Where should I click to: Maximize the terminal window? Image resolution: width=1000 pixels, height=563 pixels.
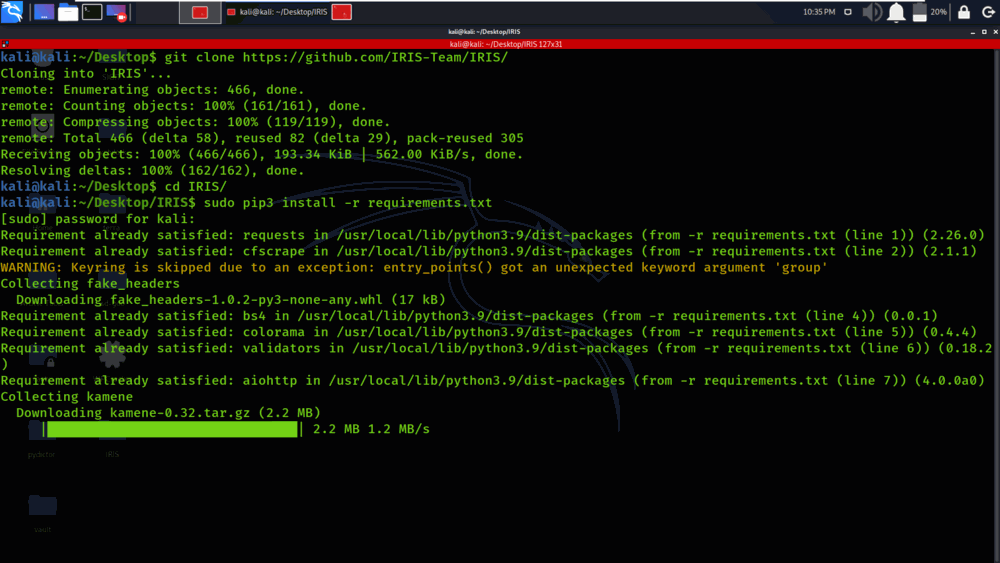tap(984, 32)
